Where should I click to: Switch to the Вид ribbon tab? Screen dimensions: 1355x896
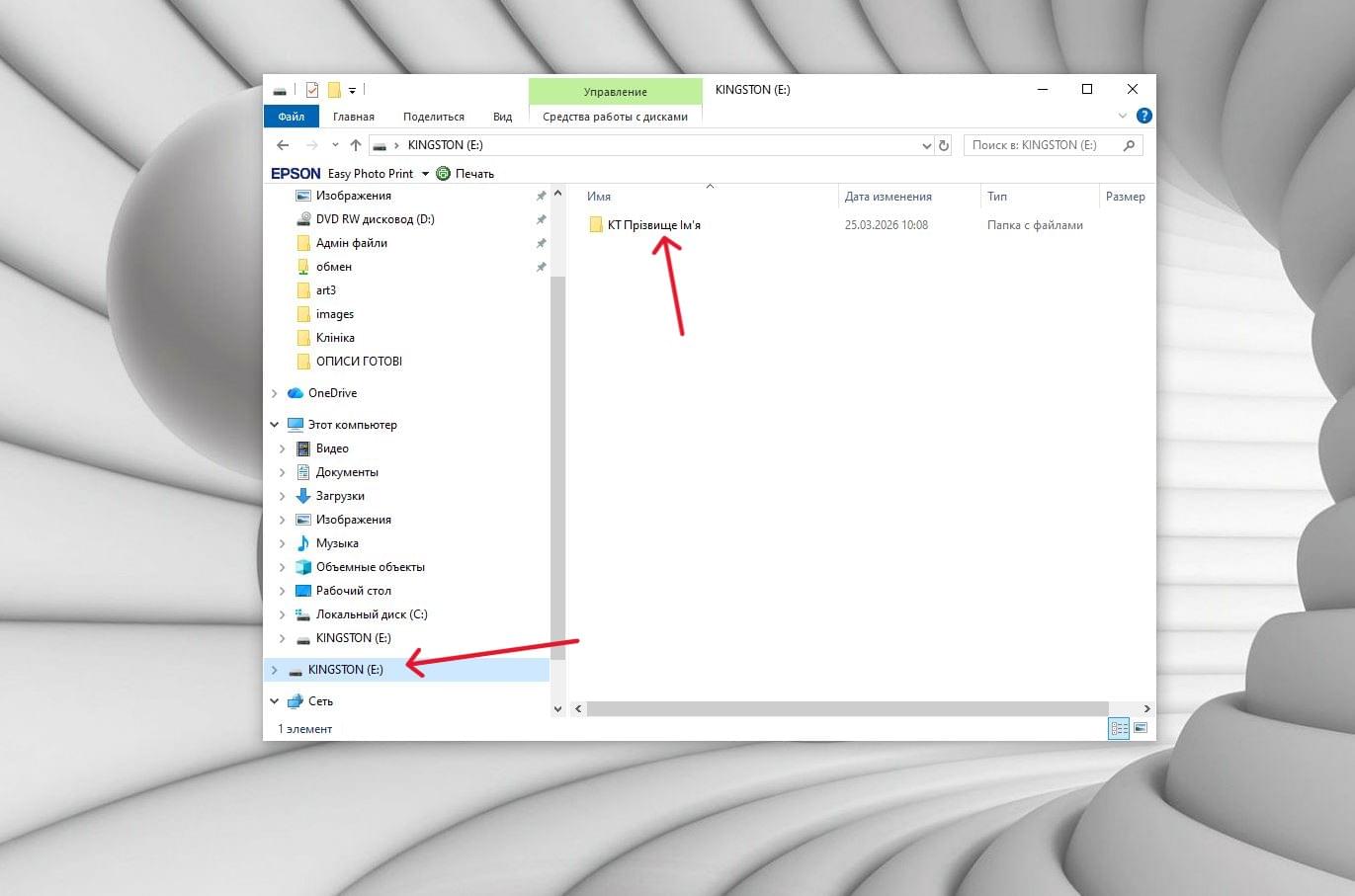click(502, 117)
